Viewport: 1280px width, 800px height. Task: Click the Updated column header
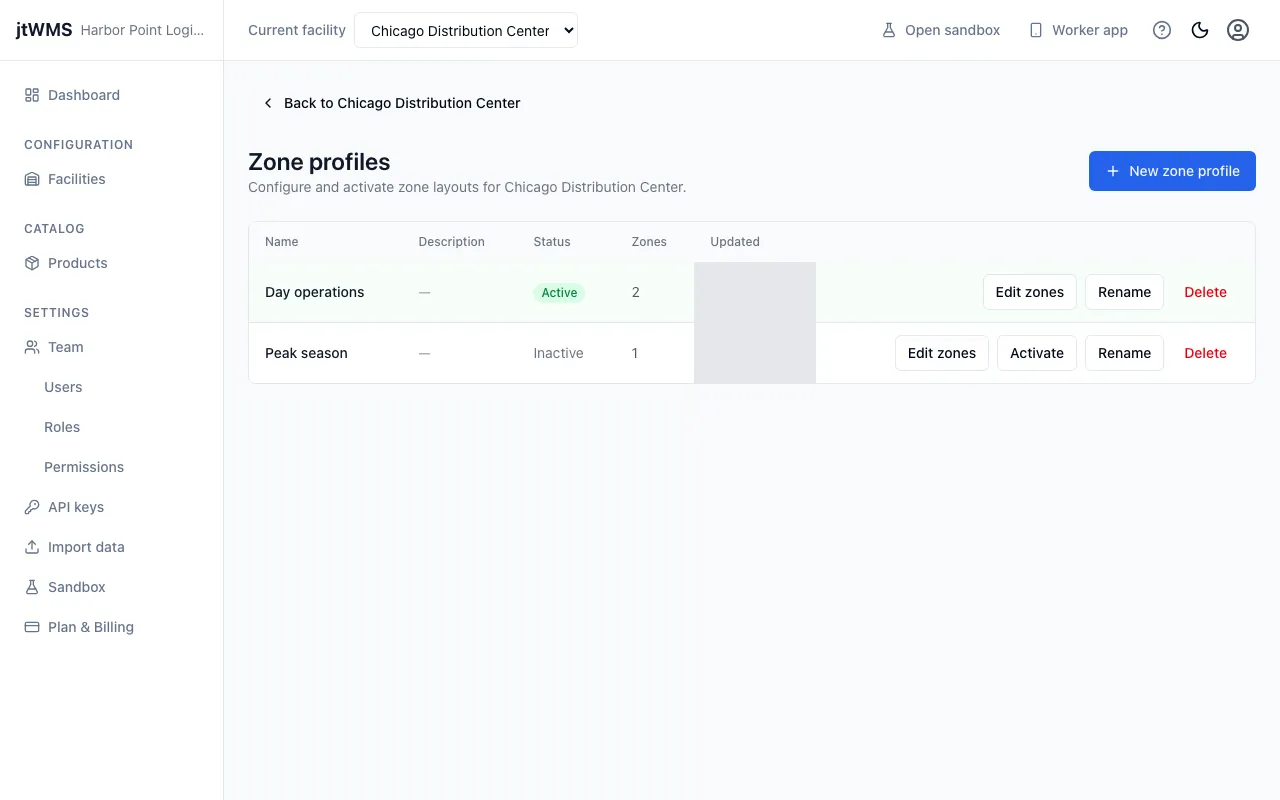[735, 242]
